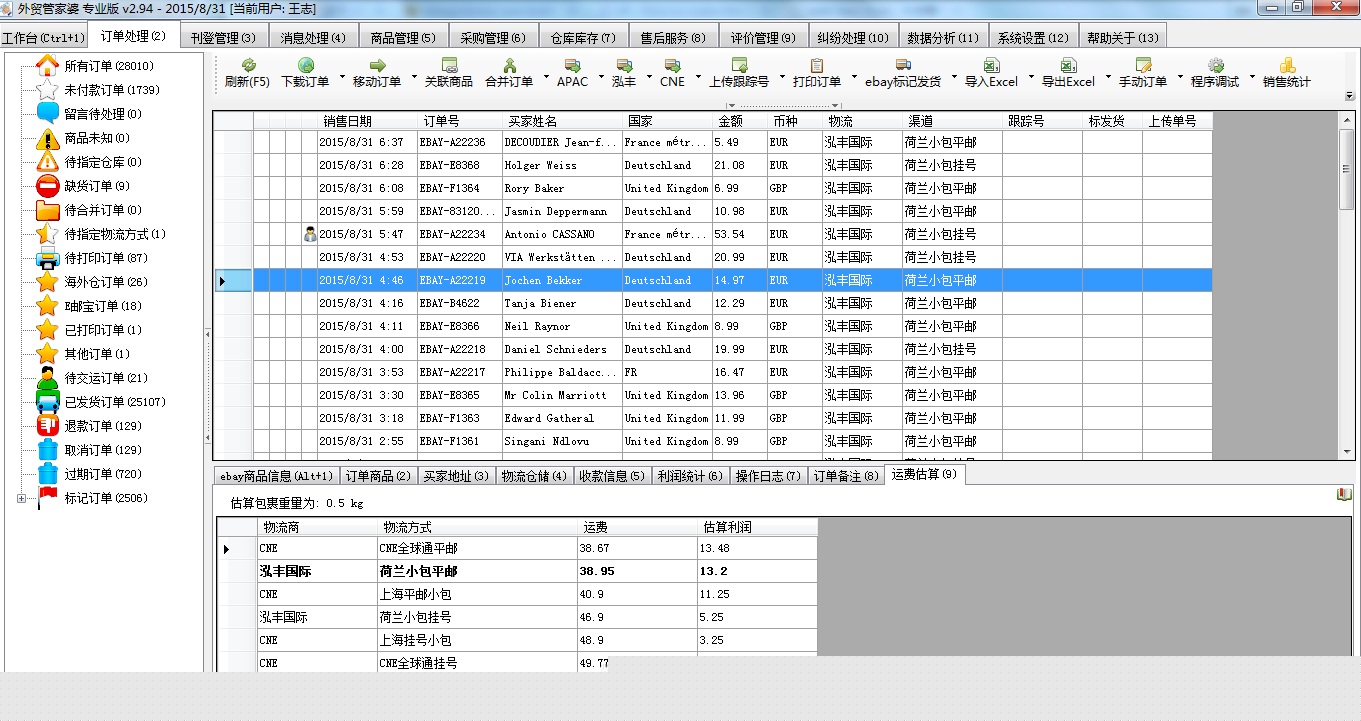Click the 导出Excel export icon

(1068, 65)
